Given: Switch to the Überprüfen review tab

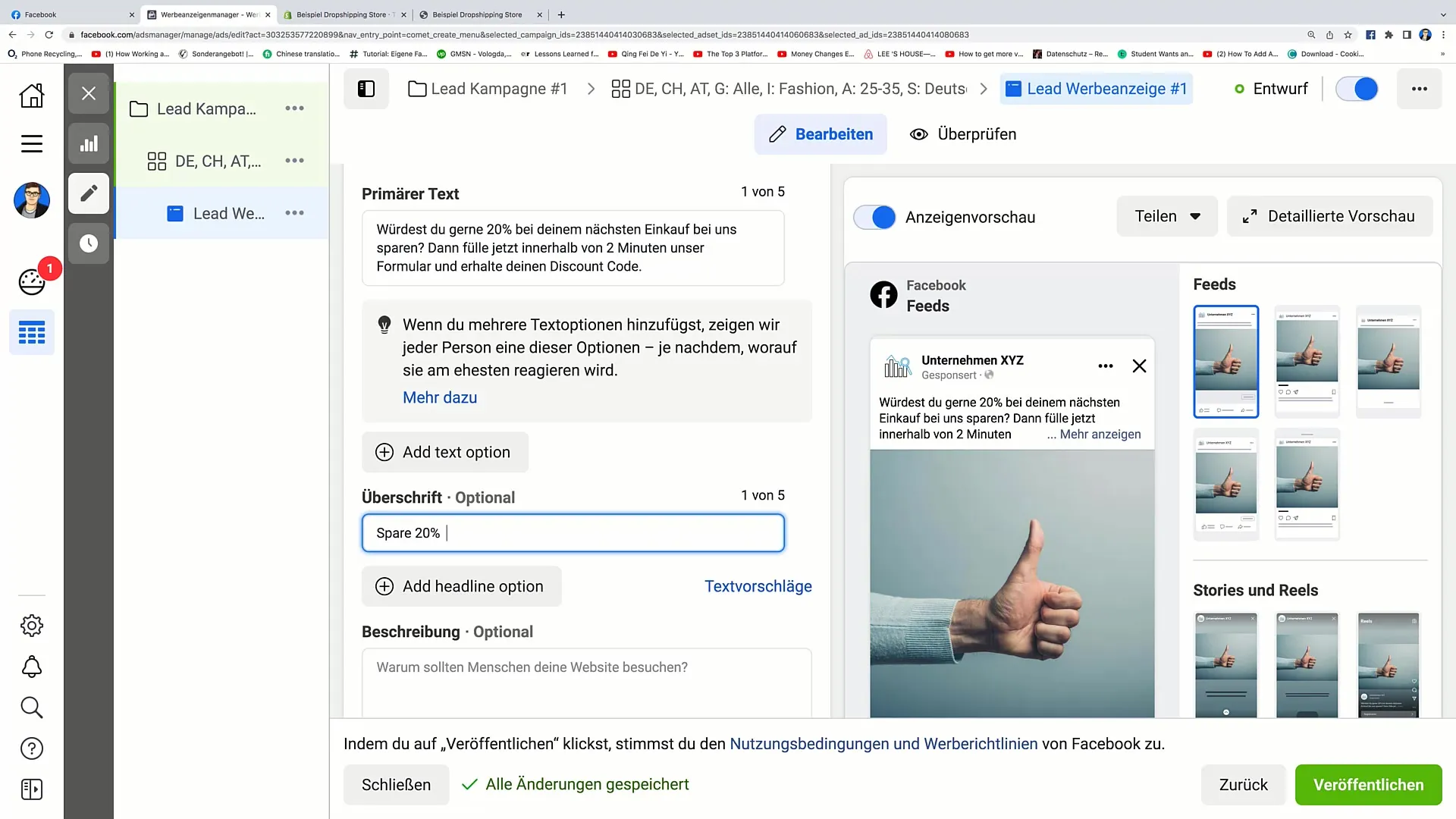Looking at the screenshot, I should 963,134.
